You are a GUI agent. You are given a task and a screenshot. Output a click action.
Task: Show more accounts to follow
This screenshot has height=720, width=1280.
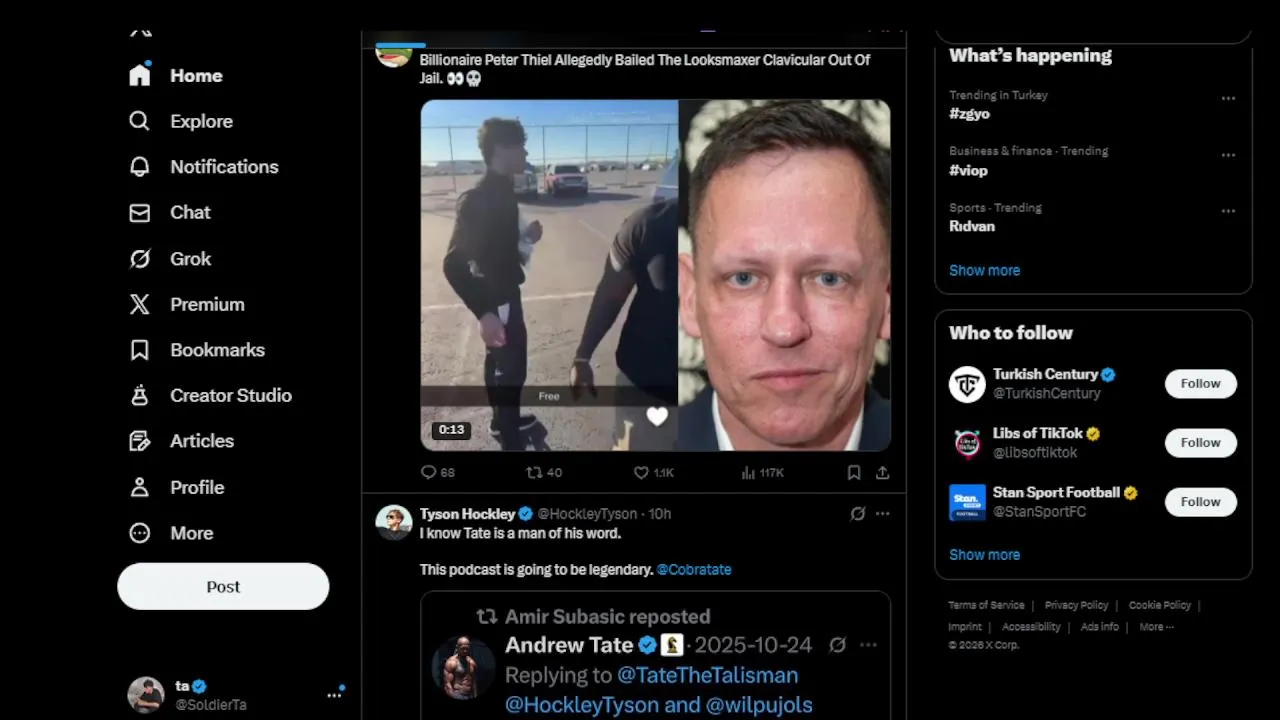pos(984,554)
